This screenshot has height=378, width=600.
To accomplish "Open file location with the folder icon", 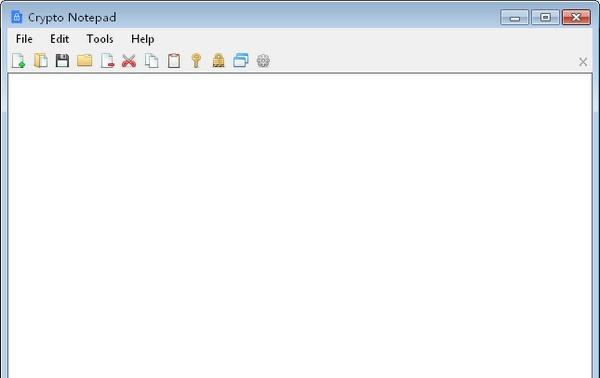I will point(85,60).
